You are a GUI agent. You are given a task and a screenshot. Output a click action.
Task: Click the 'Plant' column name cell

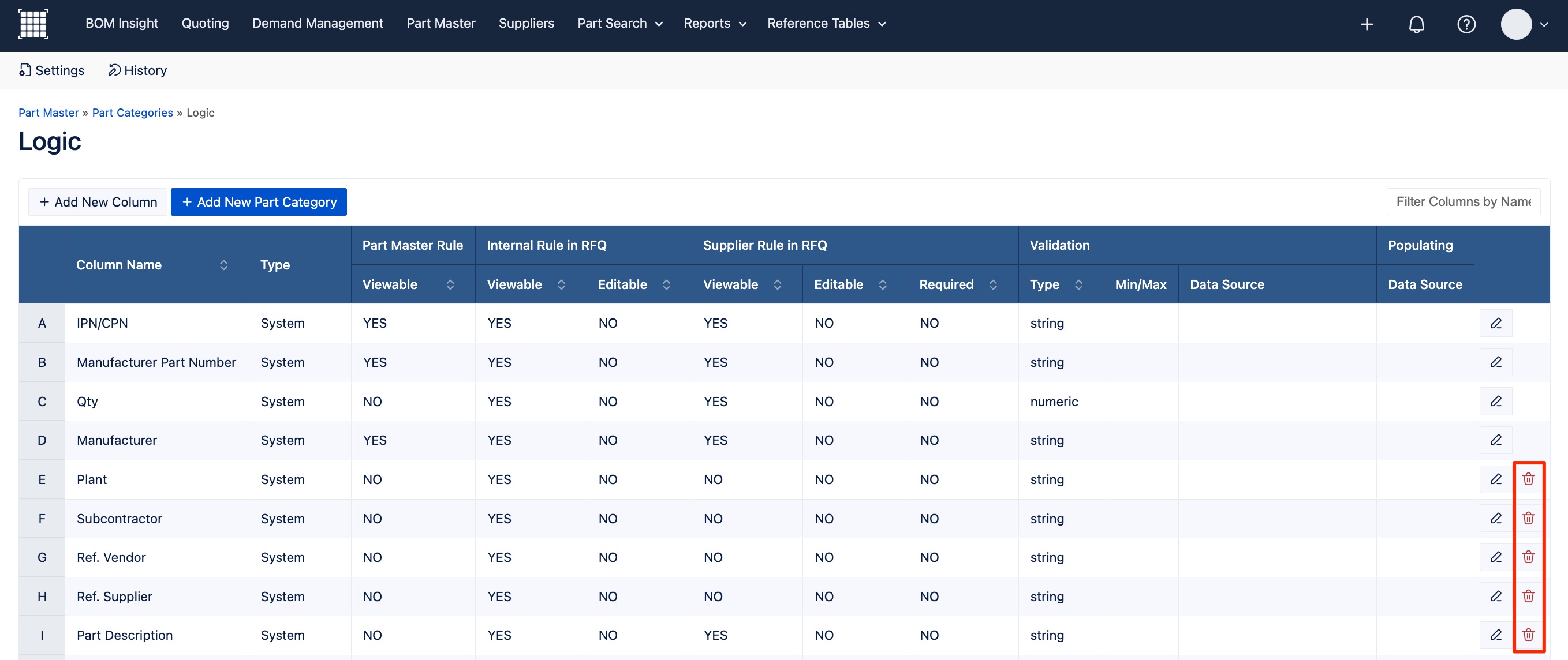[156, 479]
